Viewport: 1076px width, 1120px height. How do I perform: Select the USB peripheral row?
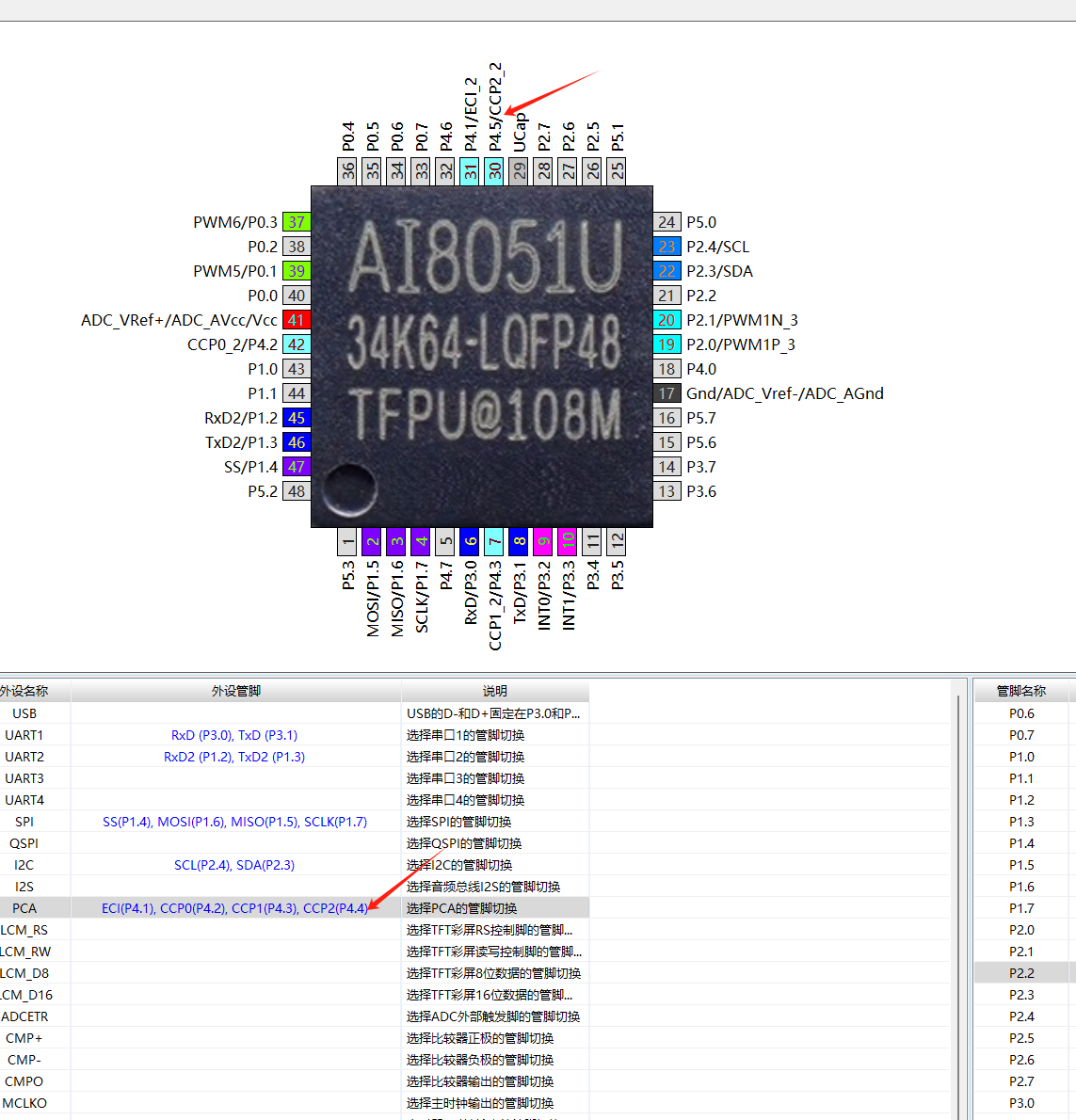(x=295, y=713)
